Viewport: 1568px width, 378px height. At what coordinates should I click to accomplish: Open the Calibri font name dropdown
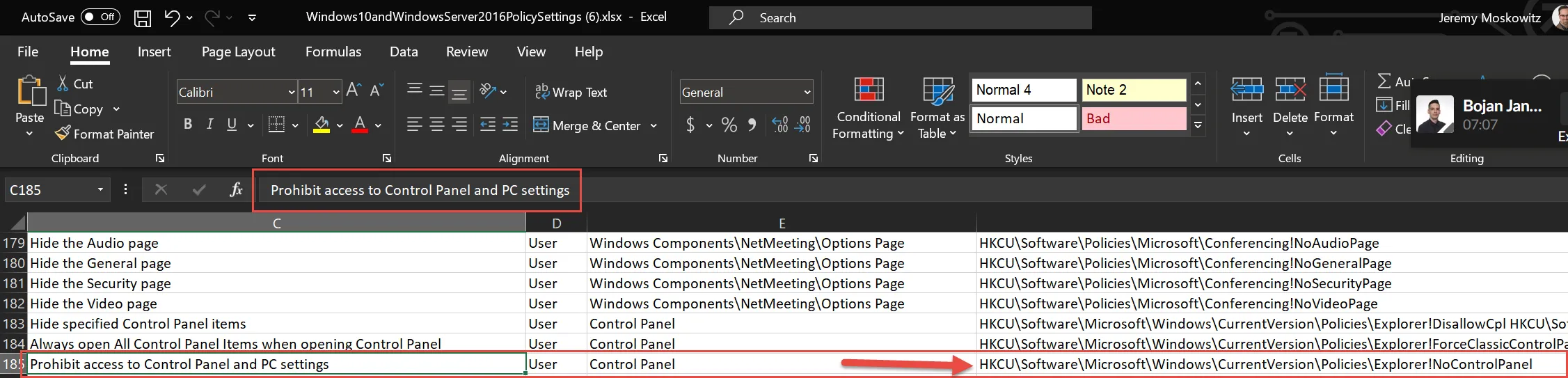292,92
